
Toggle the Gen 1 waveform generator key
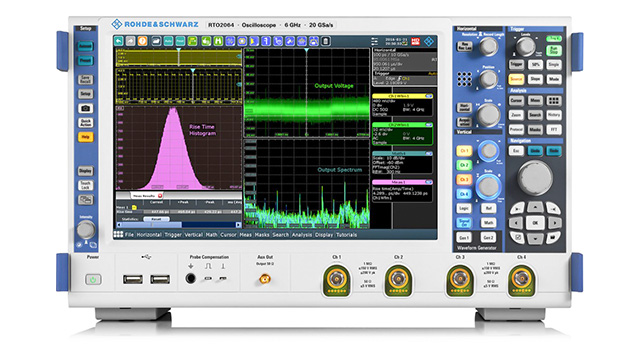pyautogui.click(x=464, y=237)
